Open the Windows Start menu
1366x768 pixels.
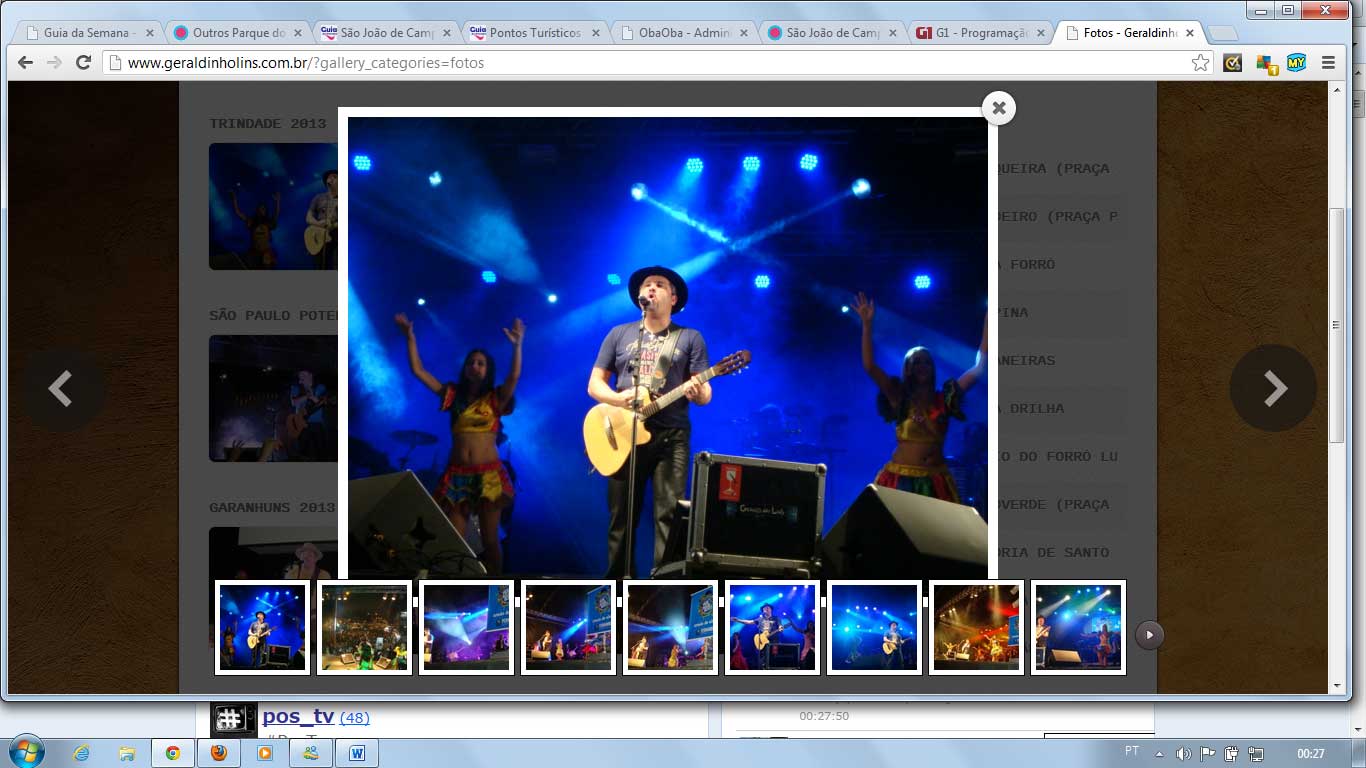[27, 751]
